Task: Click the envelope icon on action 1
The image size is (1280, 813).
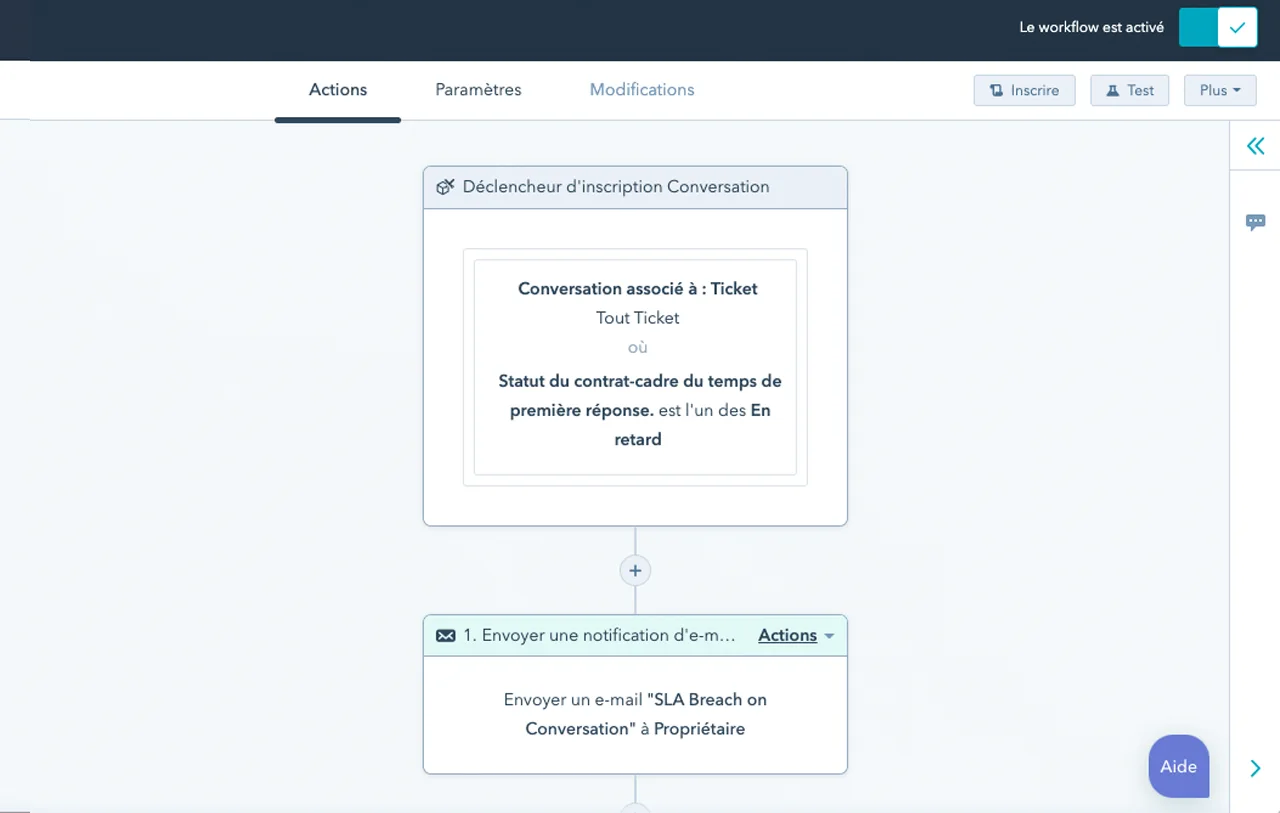Action: [x=445, y=636]
